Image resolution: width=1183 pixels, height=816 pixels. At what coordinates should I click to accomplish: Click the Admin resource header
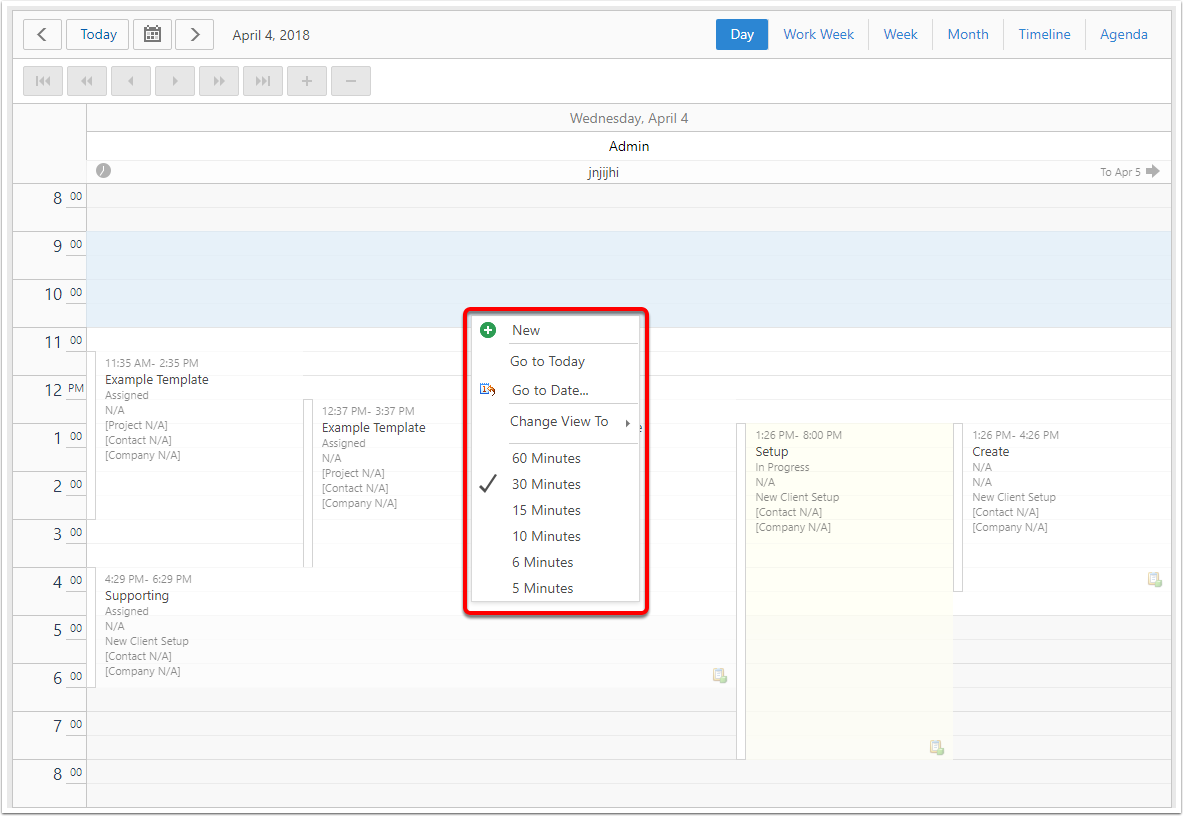pyautogui.click(x=628, y=146)
